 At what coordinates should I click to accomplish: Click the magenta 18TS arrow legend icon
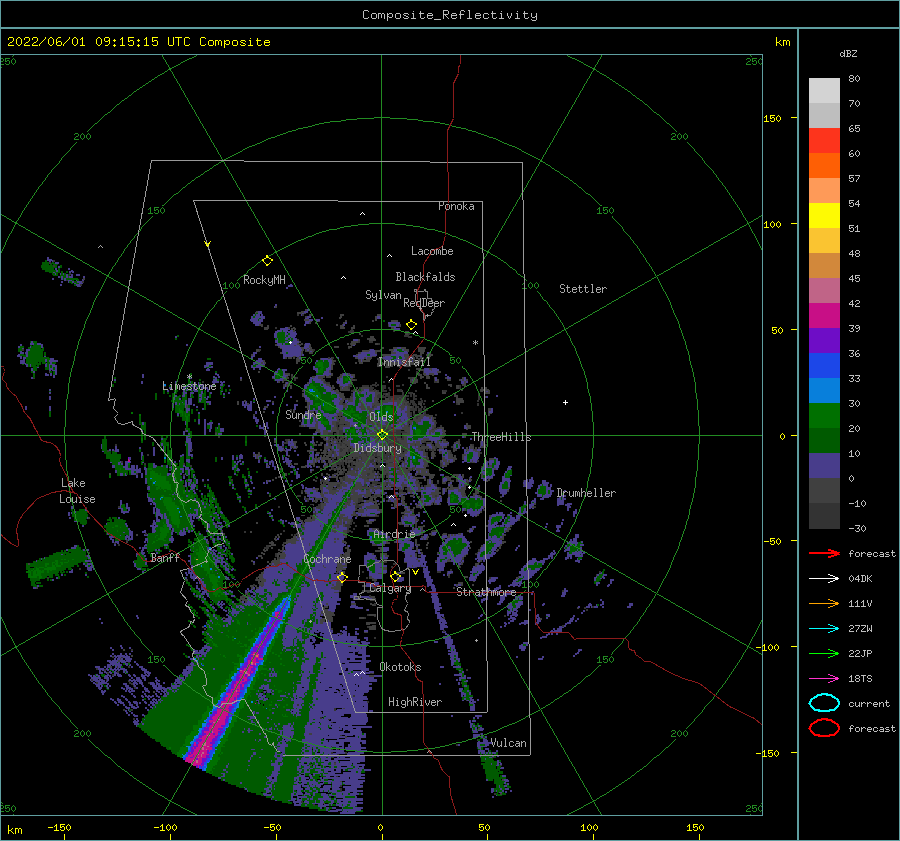(824, 679)
